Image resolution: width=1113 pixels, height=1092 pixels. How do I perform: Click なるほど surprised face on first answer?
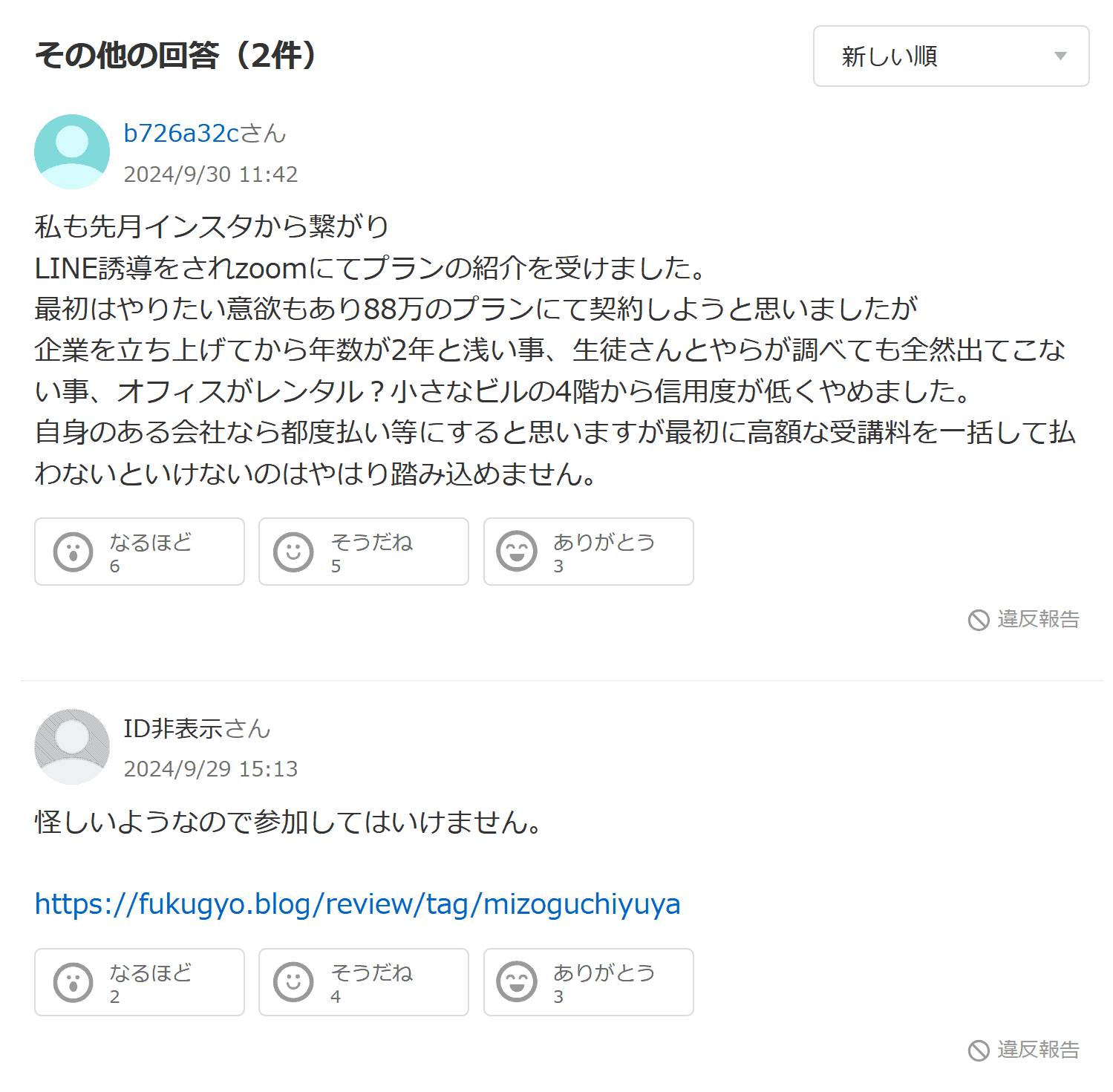coord(73,552)
